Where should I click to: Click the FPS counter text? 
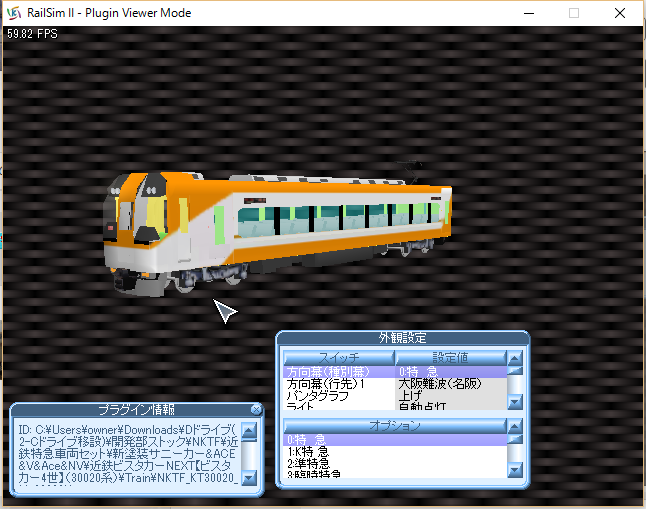click(x=32, y=34)
